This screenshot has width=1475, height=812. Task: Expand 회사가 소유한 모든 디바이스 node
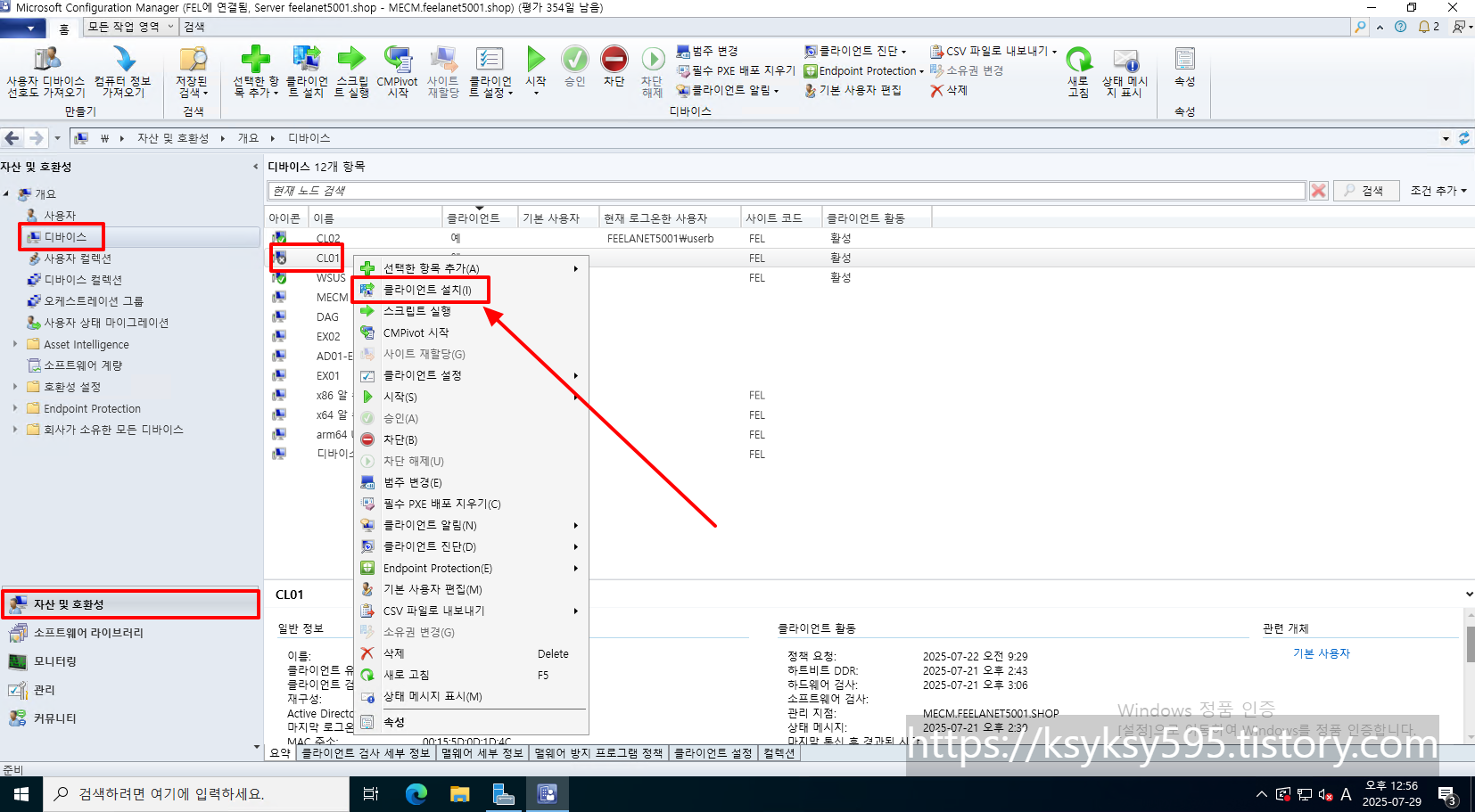pyautogui.click(x=15, y=430)
